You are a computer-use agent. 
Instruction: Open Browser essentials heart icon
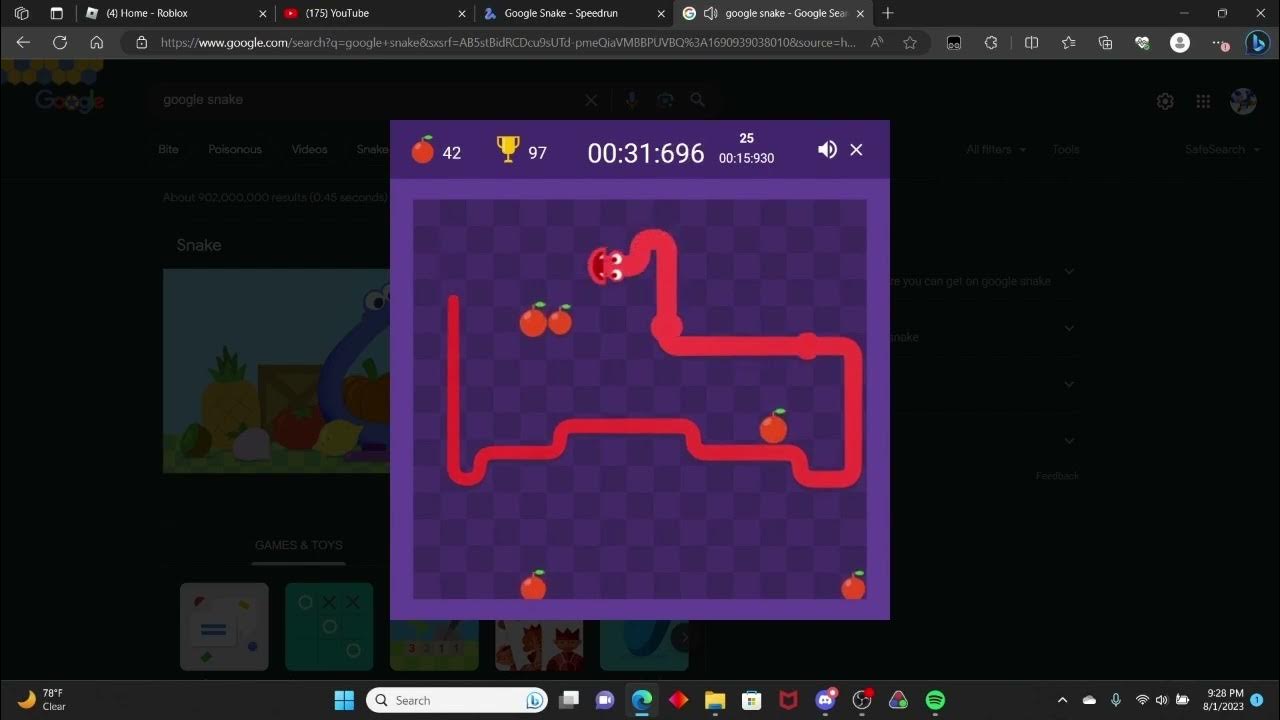click(x=1142, y=43)
